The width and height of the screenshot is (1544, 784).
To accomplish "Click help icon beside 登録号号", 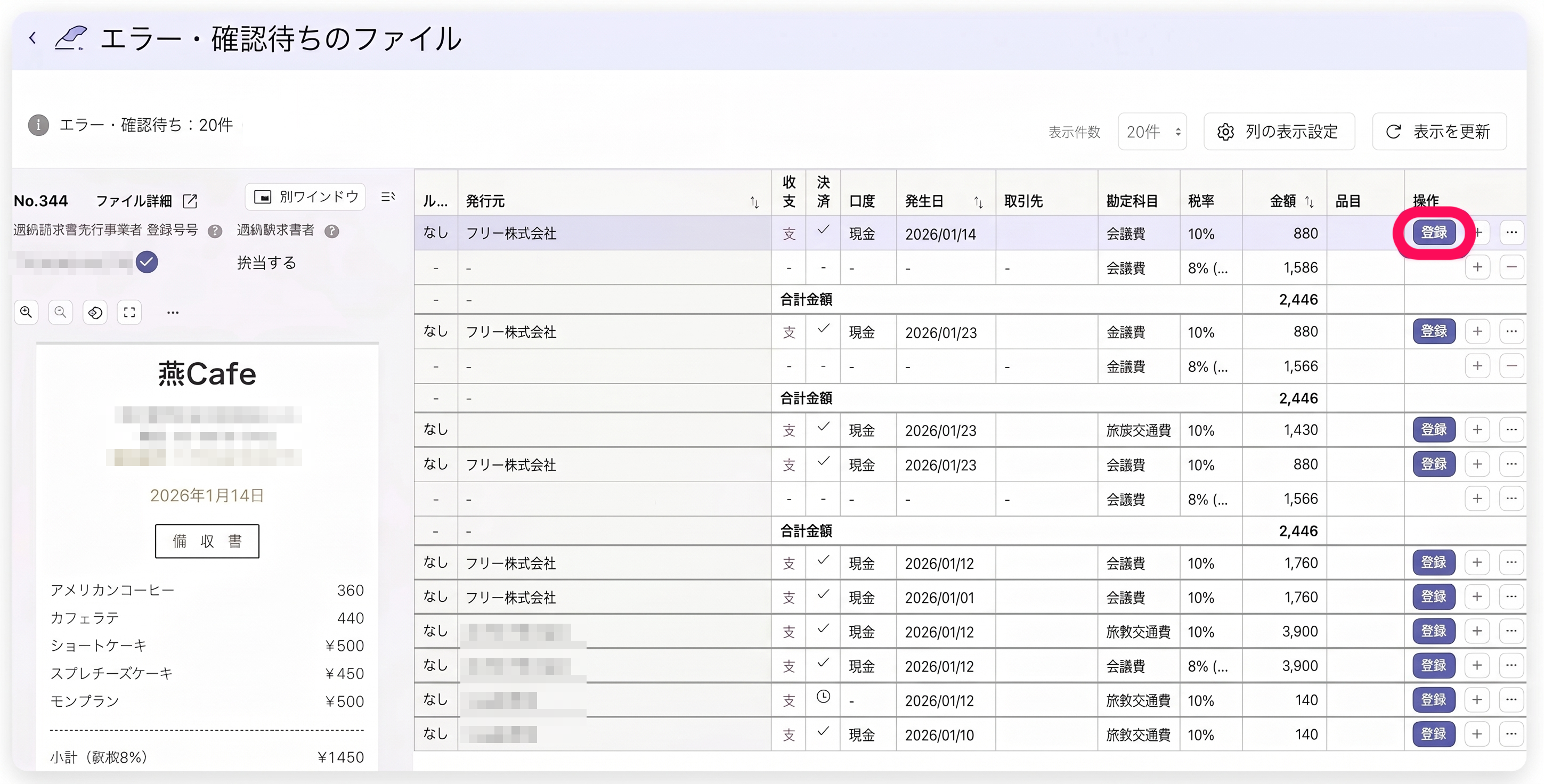I will [215, 231].
